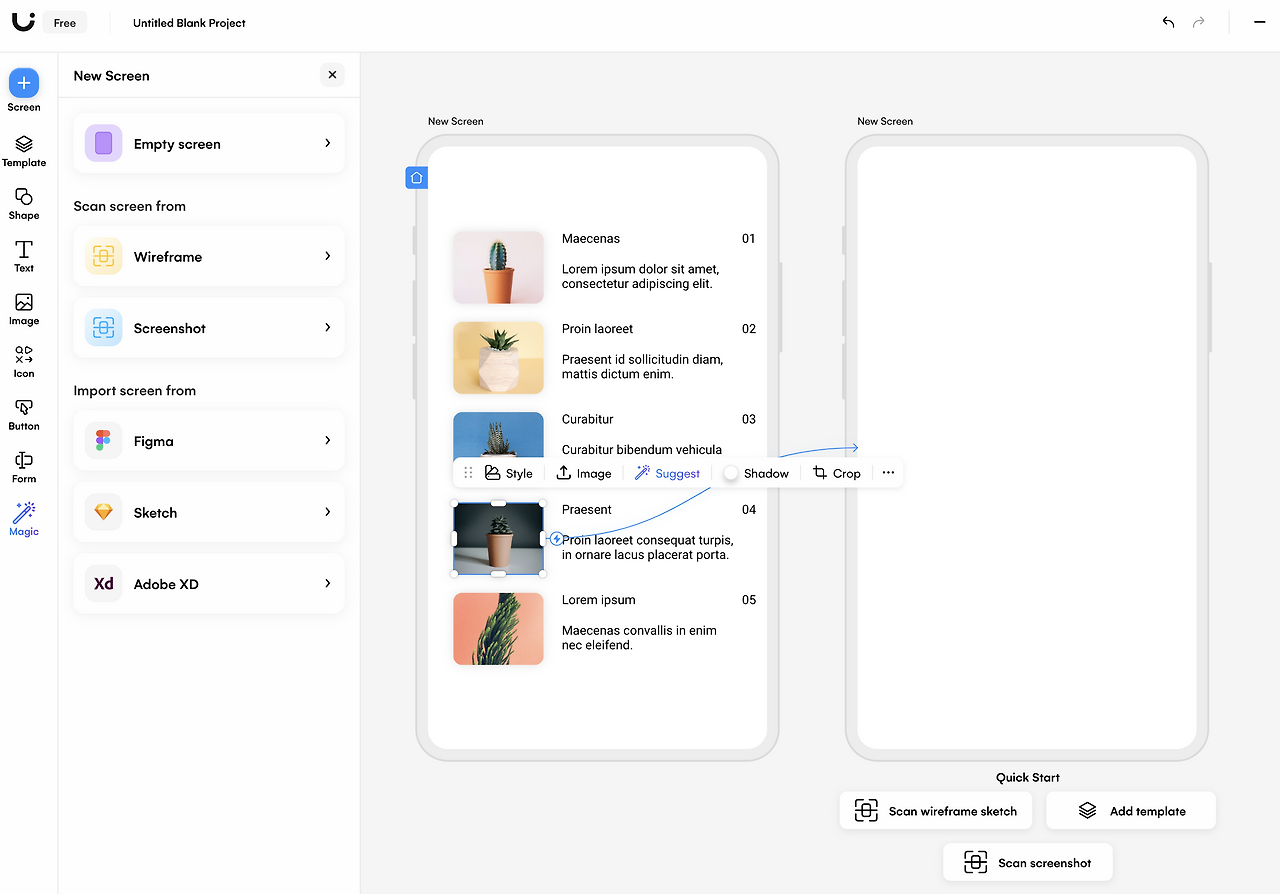The height and width of the screenshot is (894, 1280).
Task: Select the Button tool
Action: pyautogui.click(x=24, y=415)
